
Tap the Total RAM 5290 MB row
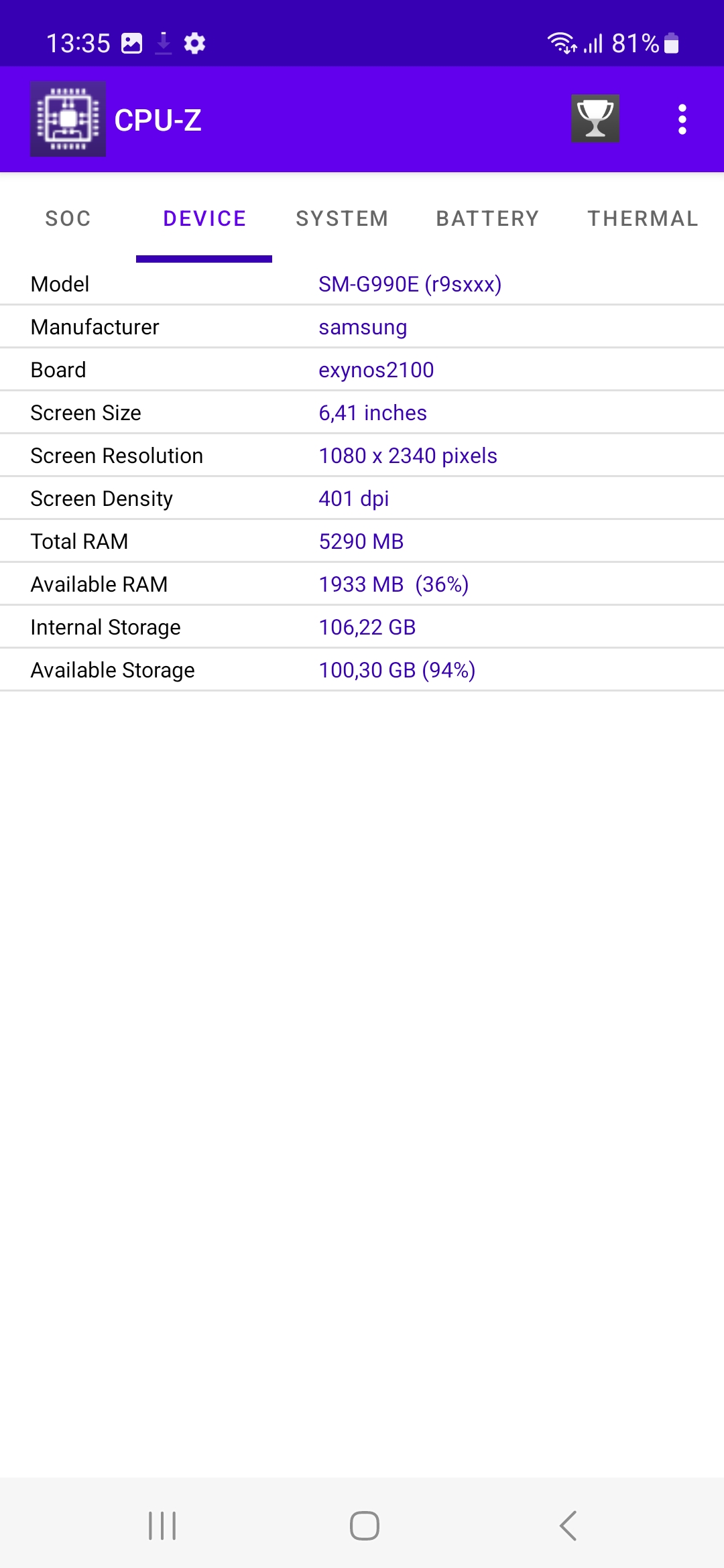pyautogui.click(x=362, y=541)
